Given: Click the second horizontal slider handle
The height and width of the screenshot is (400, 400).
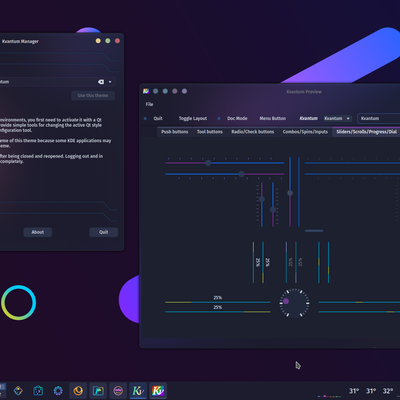Looking at the screenshot, I should (x=241, y=174).
